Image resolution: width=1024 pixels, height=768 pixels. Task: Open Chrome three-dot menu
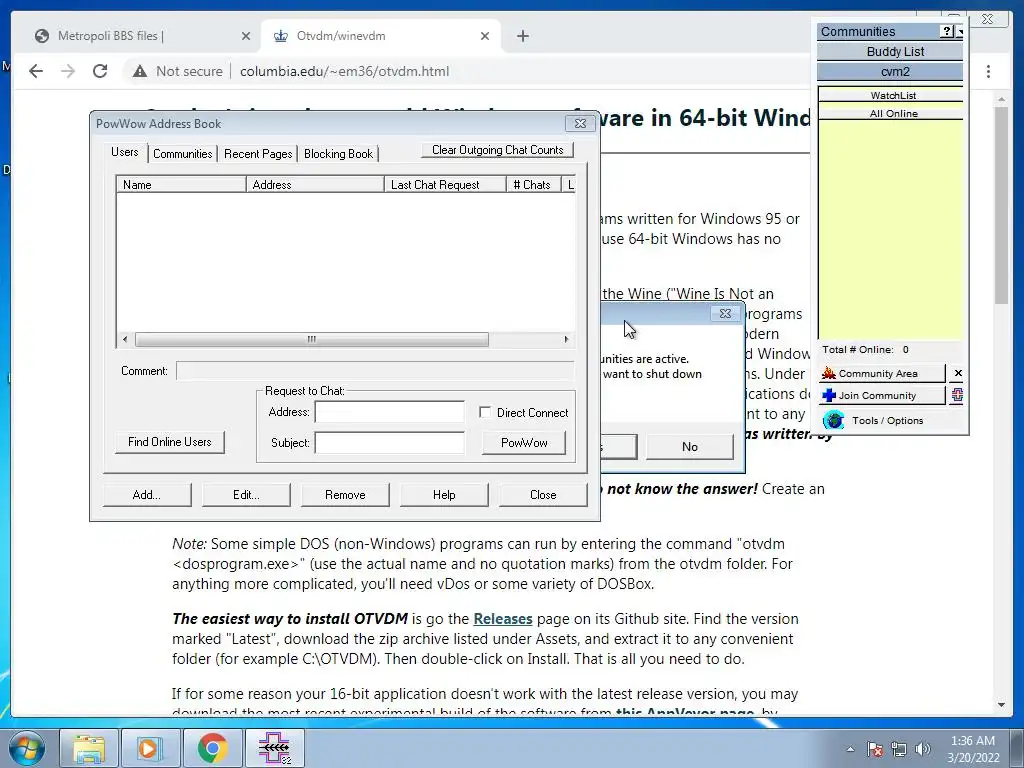[988, 71]
